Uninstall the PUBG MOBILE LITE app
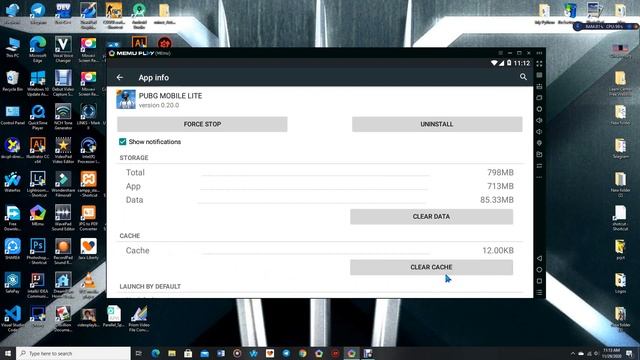Image resolution: width=640 pixels, height=360 pixels. click(437, 124)
